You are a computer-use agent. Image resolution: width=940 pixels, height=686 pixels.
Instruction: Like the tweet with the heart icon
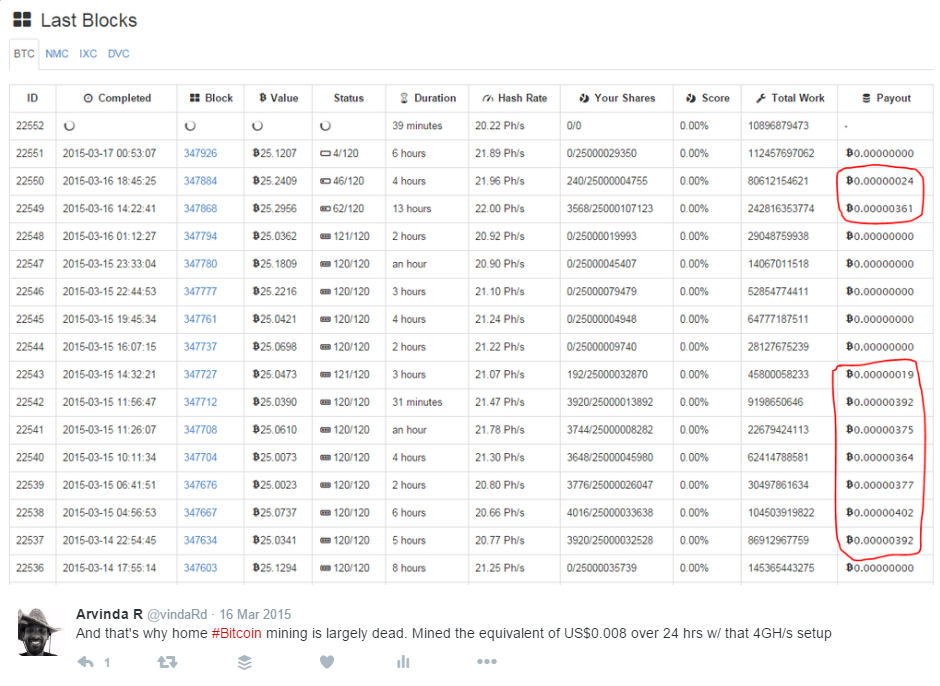tap(327, 662)
